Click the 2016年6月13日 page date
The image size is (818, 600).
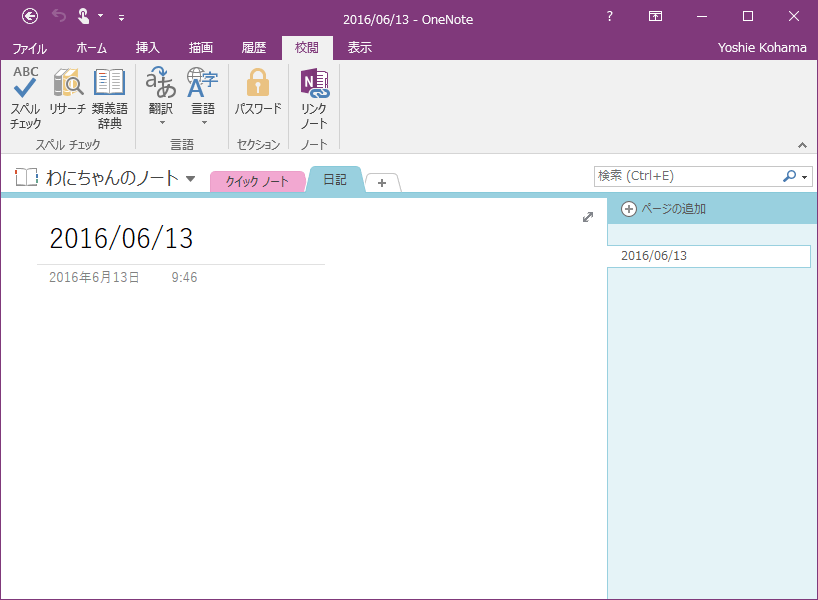(x=94, y=277)
